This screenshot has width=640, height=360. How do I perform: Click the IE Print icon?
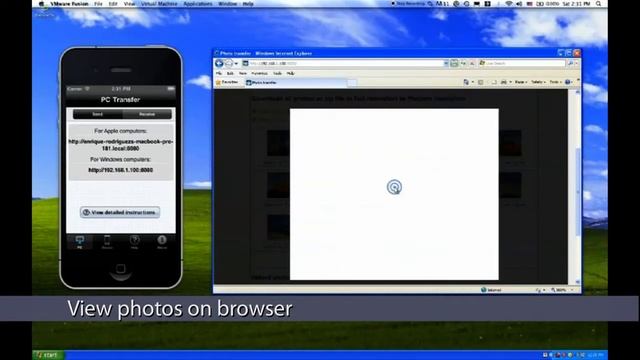504,82
